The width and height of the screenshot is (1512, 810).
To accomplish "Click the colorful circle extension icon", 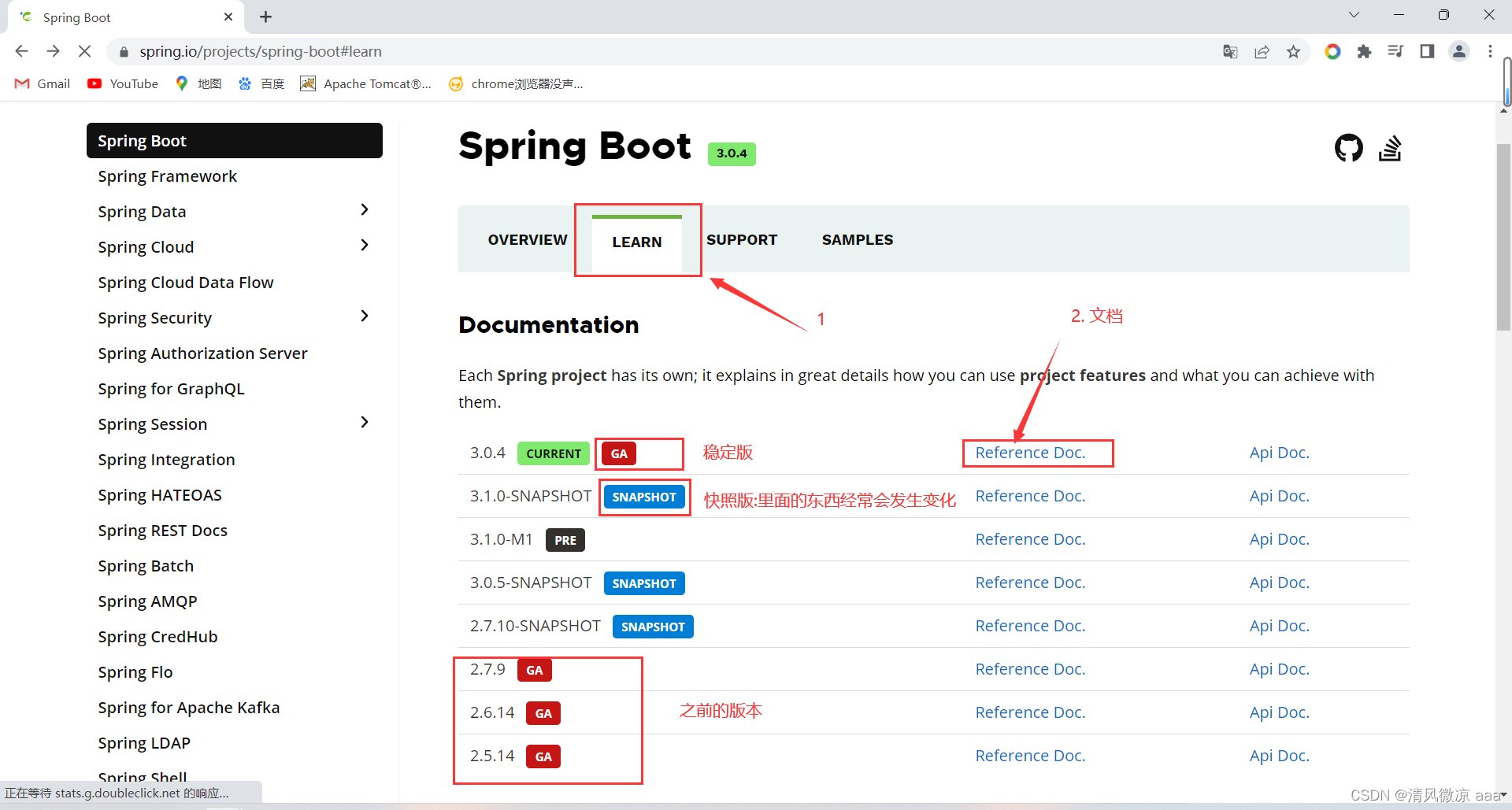I will (x=1332, y=51).
